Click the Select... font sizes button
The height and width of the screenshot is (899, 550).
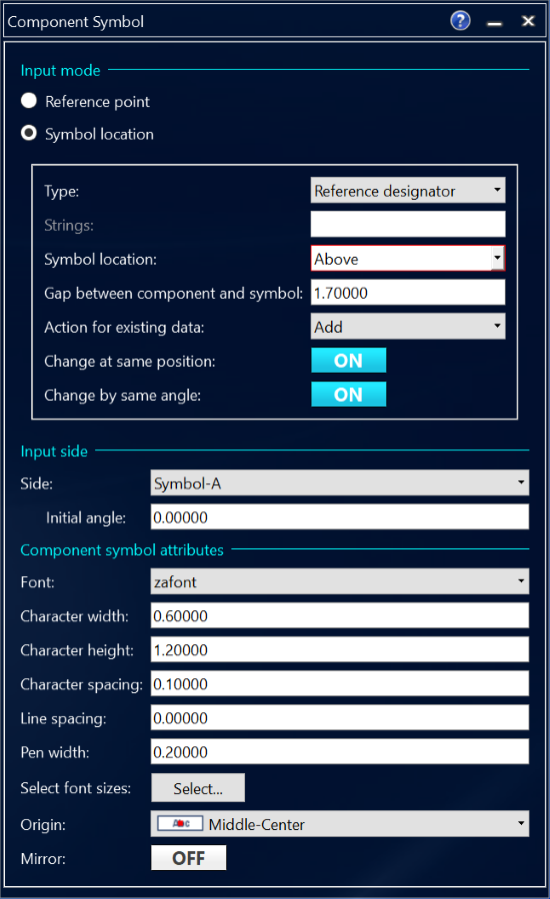(x=198, y=788)
